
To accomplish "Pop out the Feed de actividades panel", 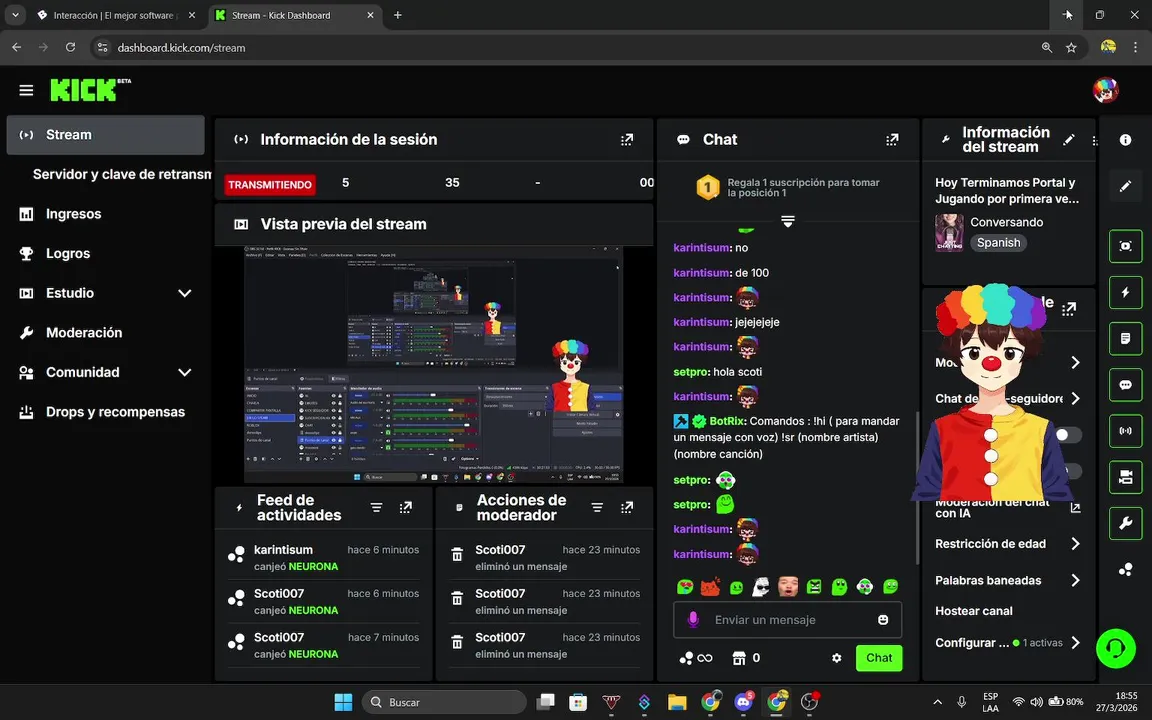I will [x=406, y=508].
